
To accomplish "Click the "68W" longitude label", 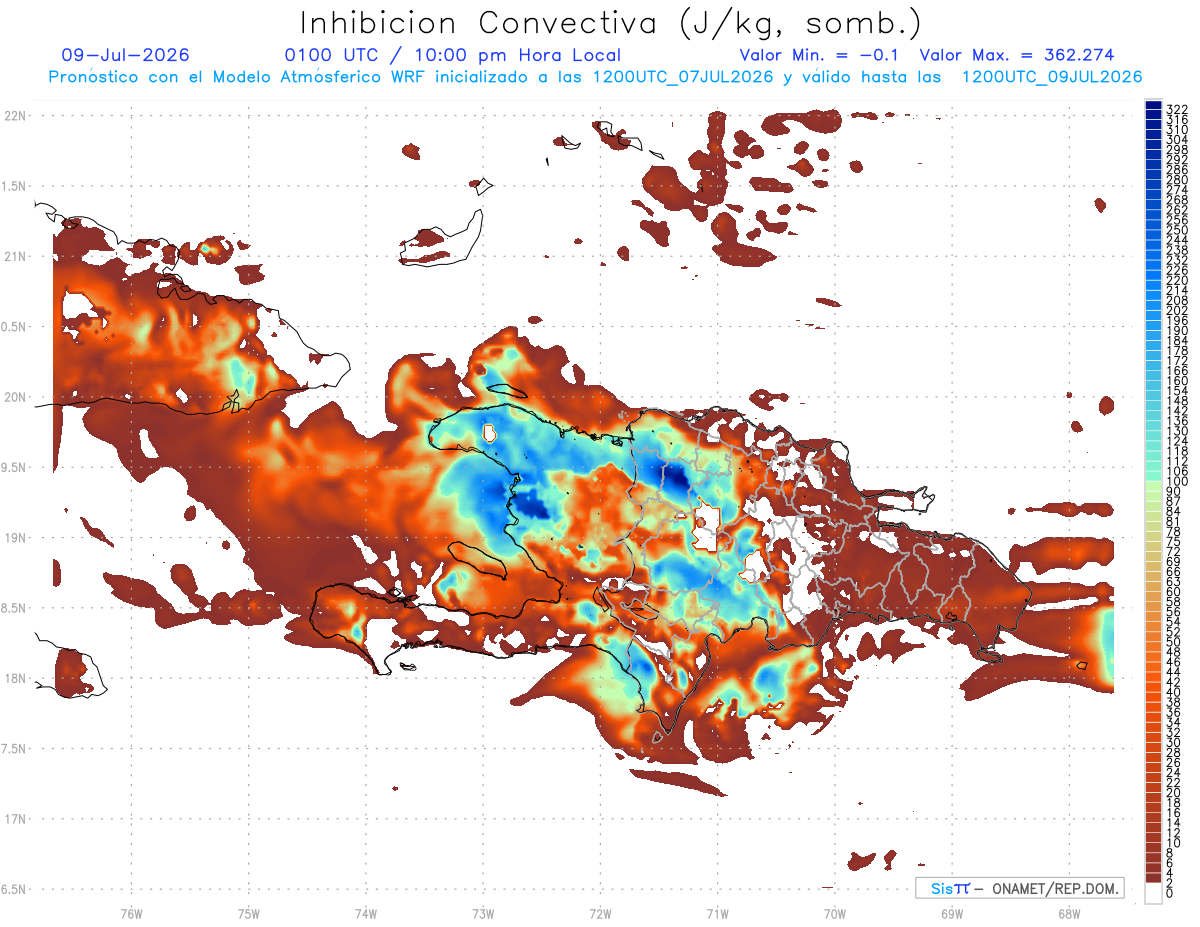I will pos(1069,913).
